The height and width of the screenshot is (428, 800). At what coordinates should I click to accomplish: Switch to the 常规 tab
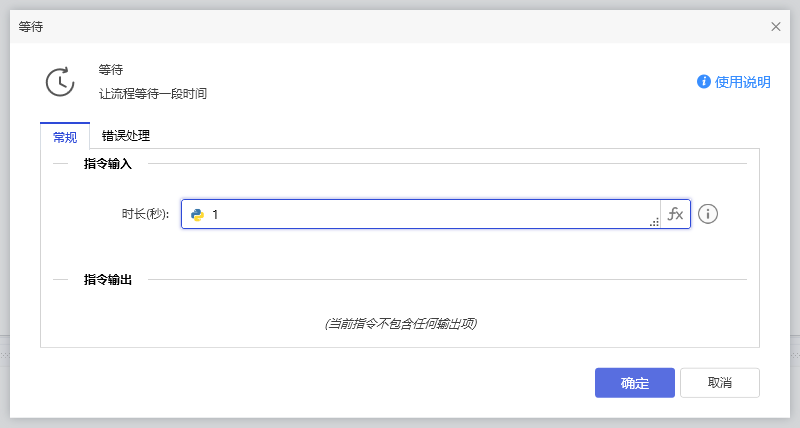[65, 136]
